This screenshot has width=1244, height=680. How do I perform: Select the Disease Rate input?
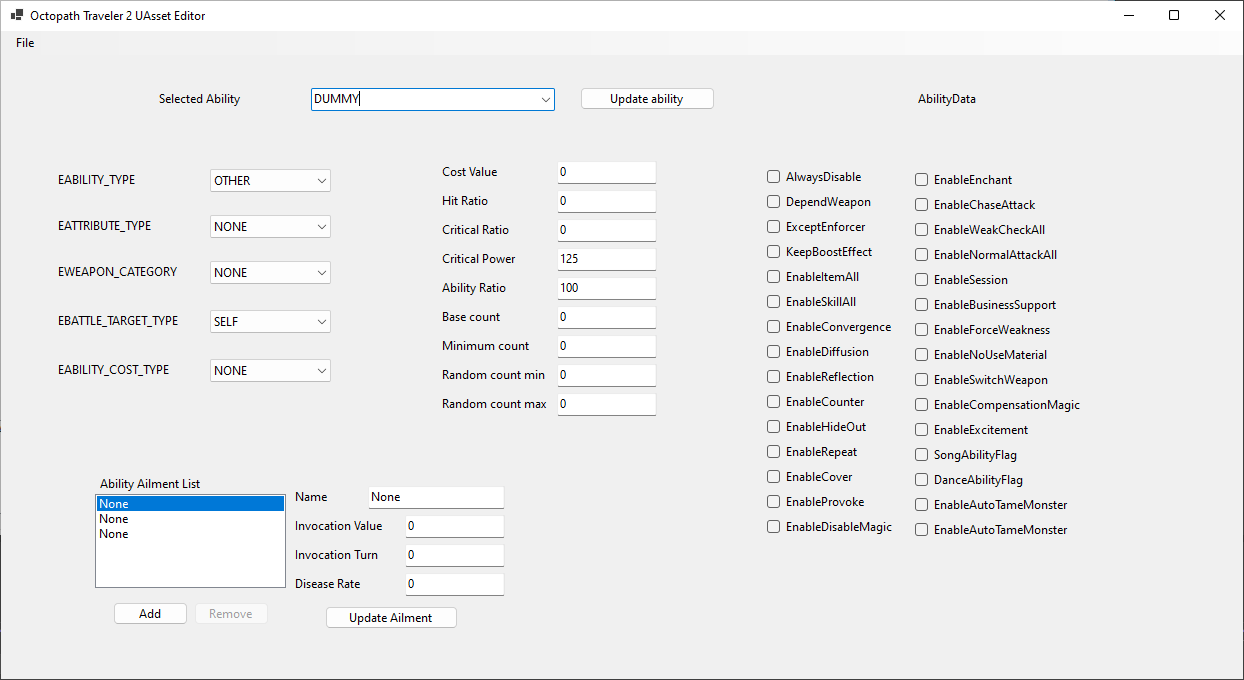(454, 584)
